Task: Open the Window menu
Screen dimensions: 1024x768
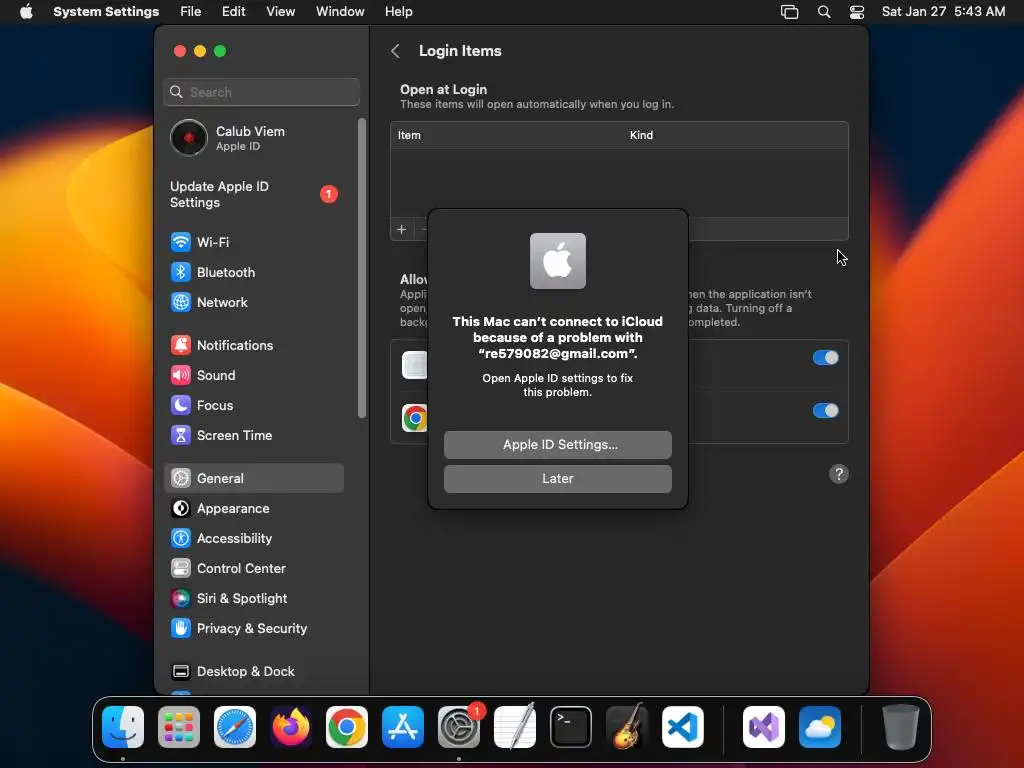Action: [x=340, y=12]
